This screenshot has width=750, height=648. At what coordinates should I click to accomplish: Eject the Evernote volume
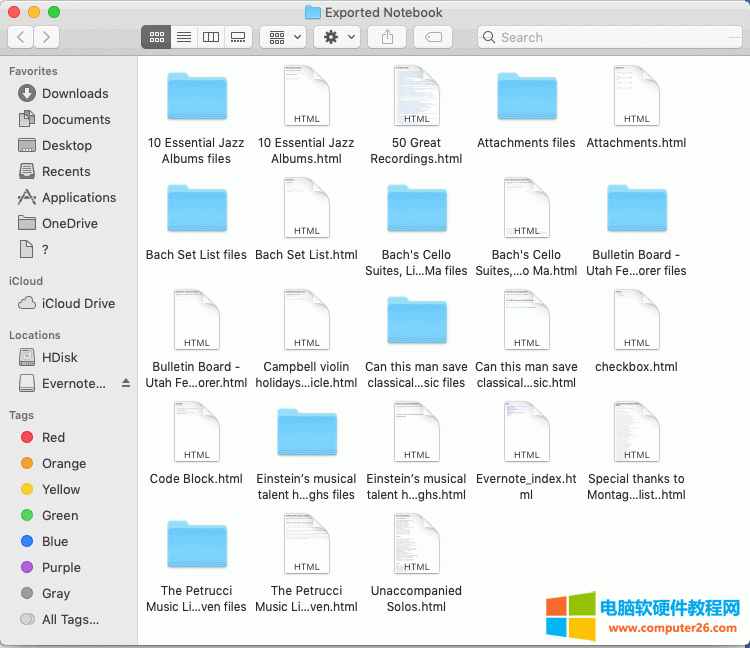coord(126,383)
